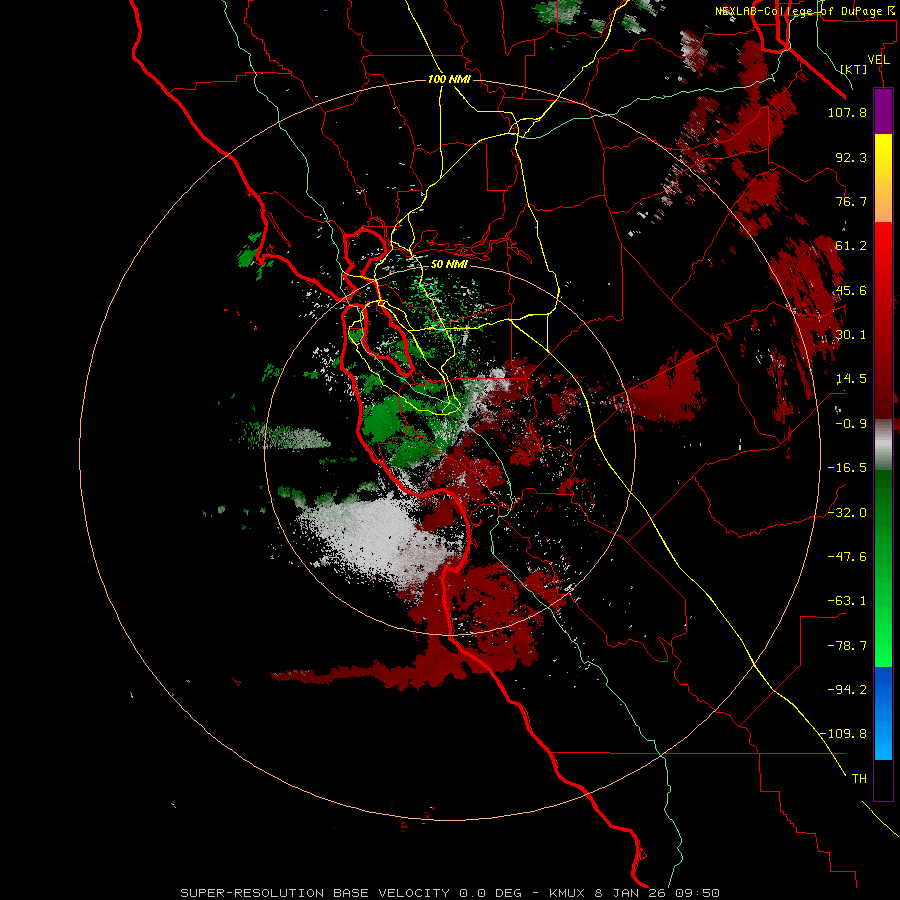Click the '0.0 DEG' elevation text
The height and width of the screenshot is (900, 900).
[490, 893]
